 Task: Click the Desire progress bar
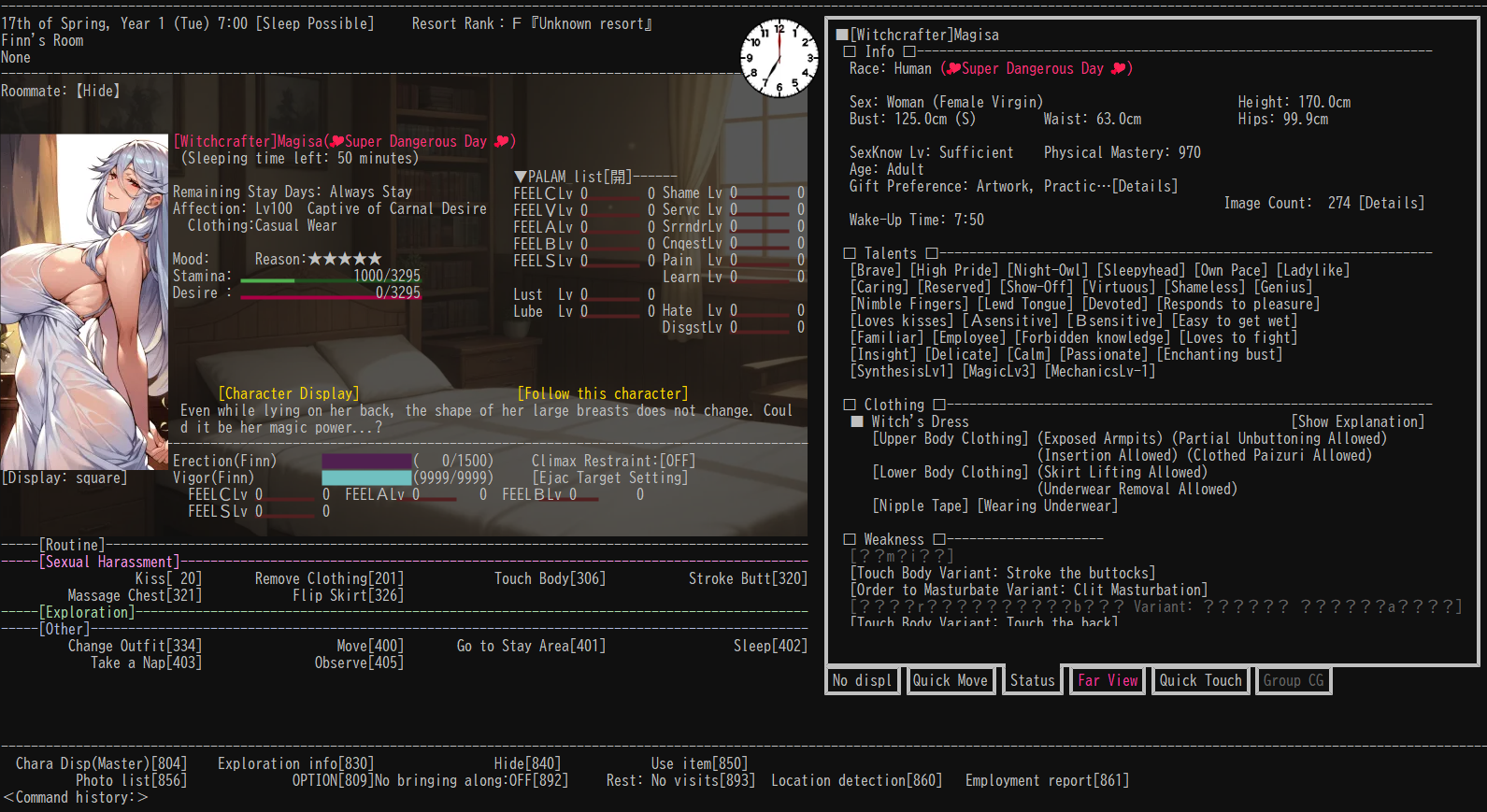[x=331, y=297]
